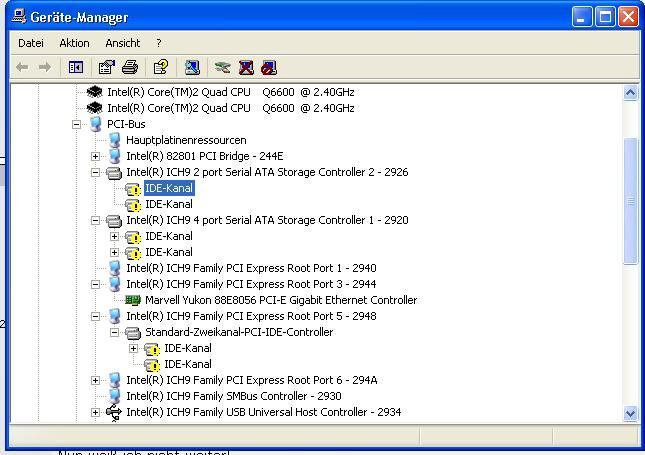The image size is (645, 455).
Task: Click the Standard-Zweikanal-PCI-IDE-Controller icon
Action: pos(133,333)
